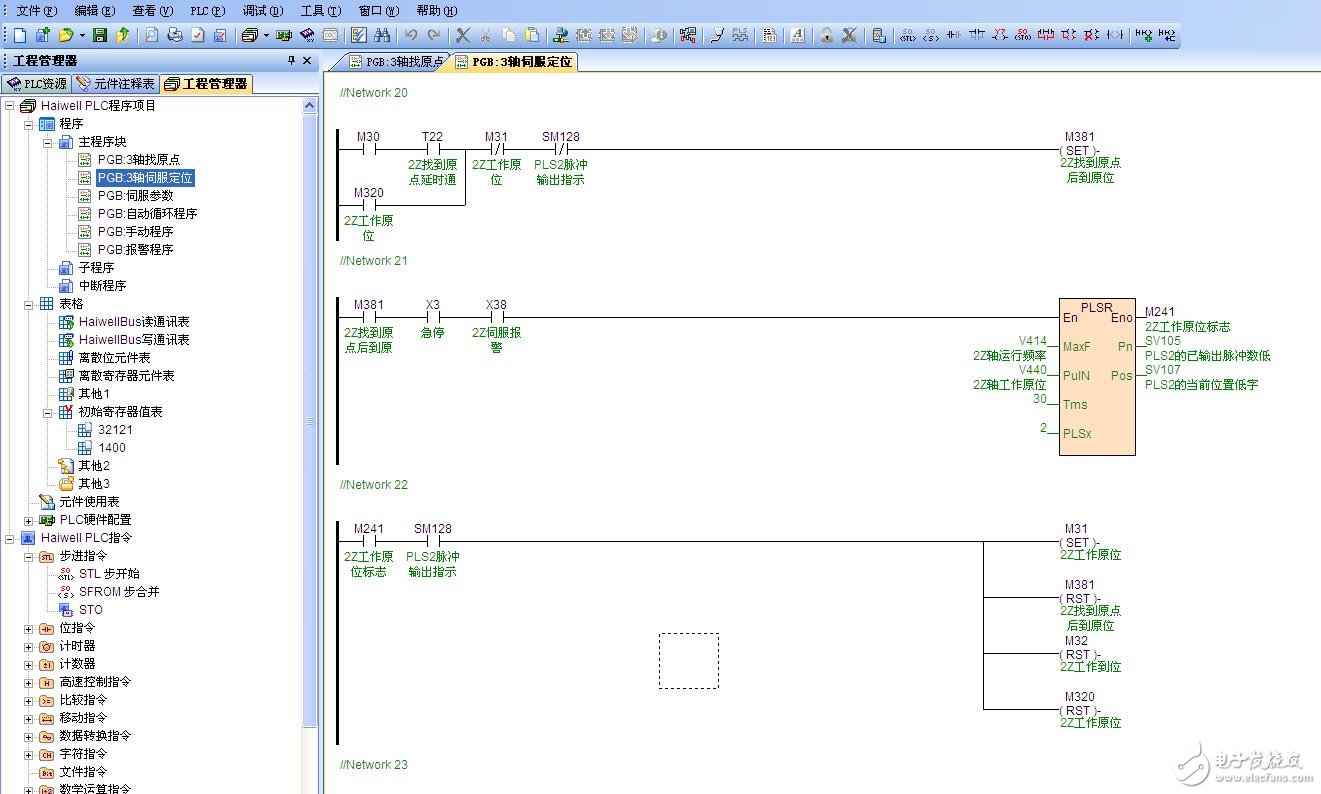Collapse the 主程序块 tree node

48,142
